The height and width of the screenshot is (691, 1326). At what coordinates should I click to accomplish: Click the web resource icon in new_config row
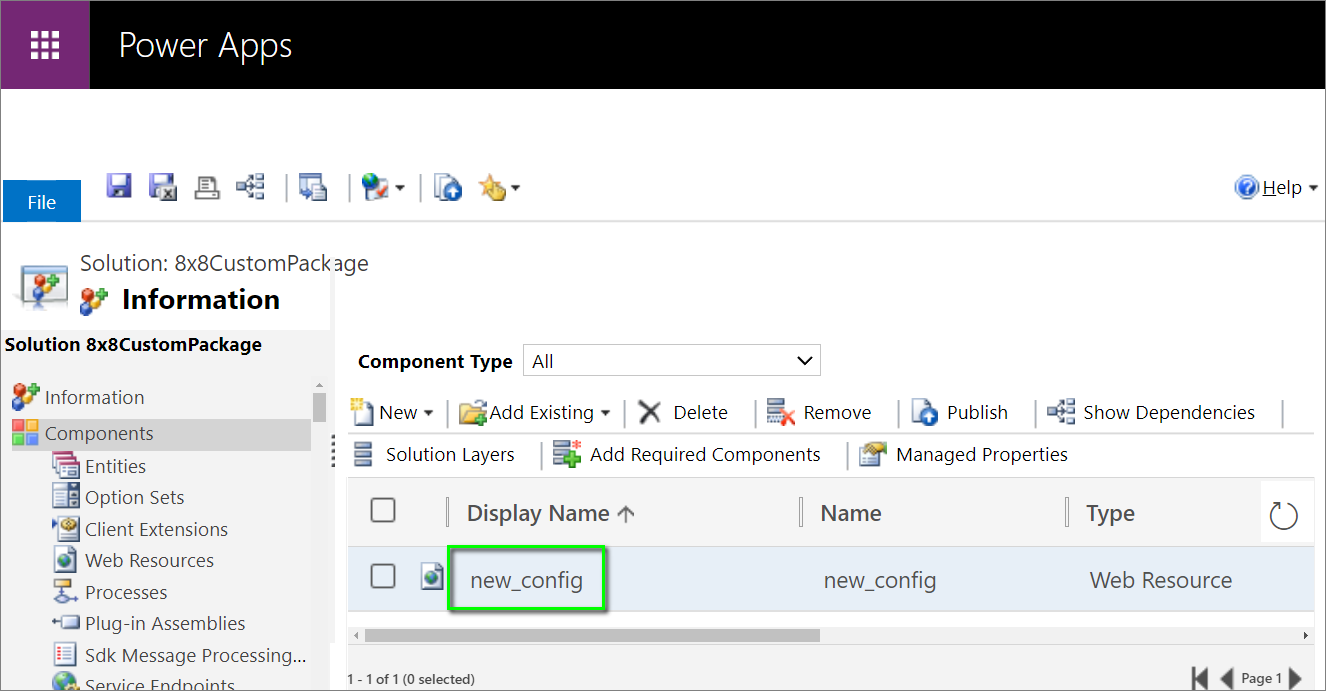pos(432,576)
